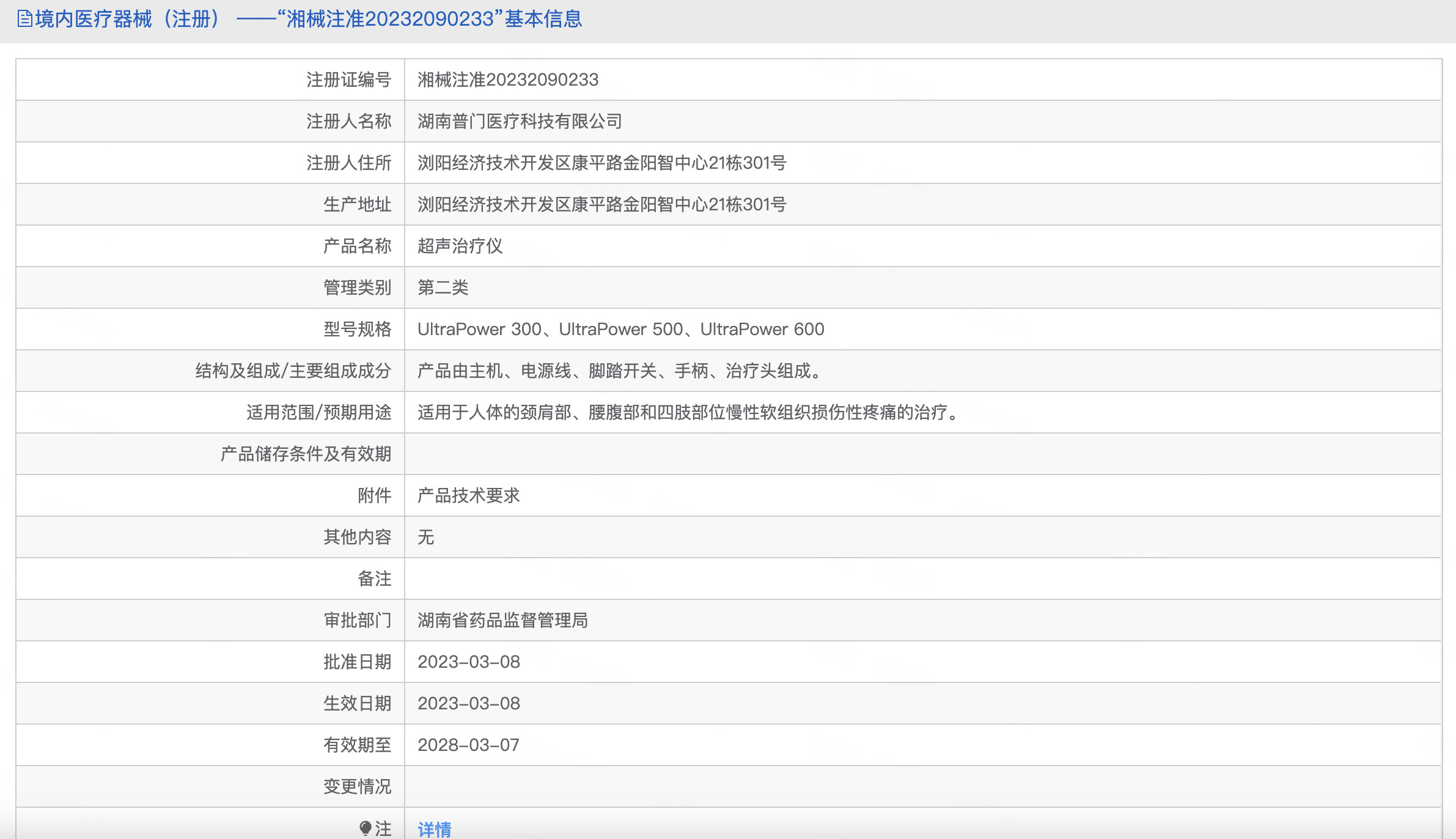Click the 注册人住所 label
The height and width of the screenshot is (839, 1456).
point(349,163)
